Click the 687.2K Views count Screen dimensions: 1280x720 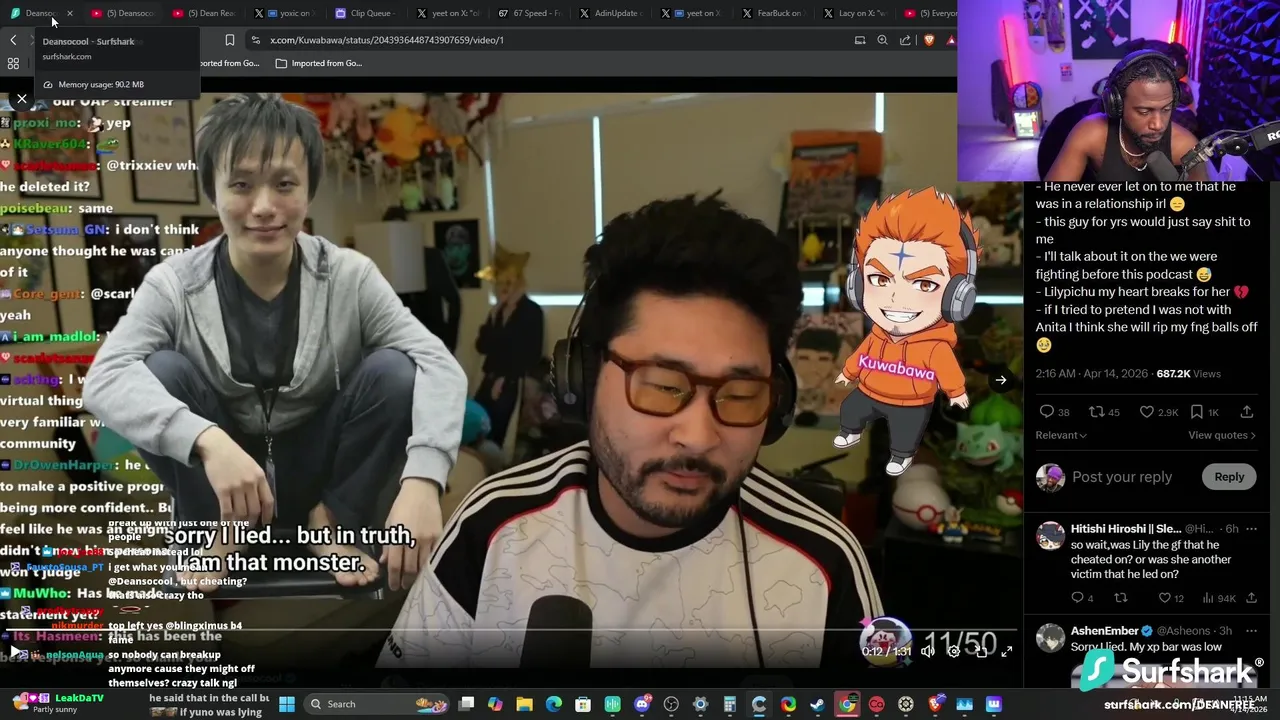coord(1189,373)
